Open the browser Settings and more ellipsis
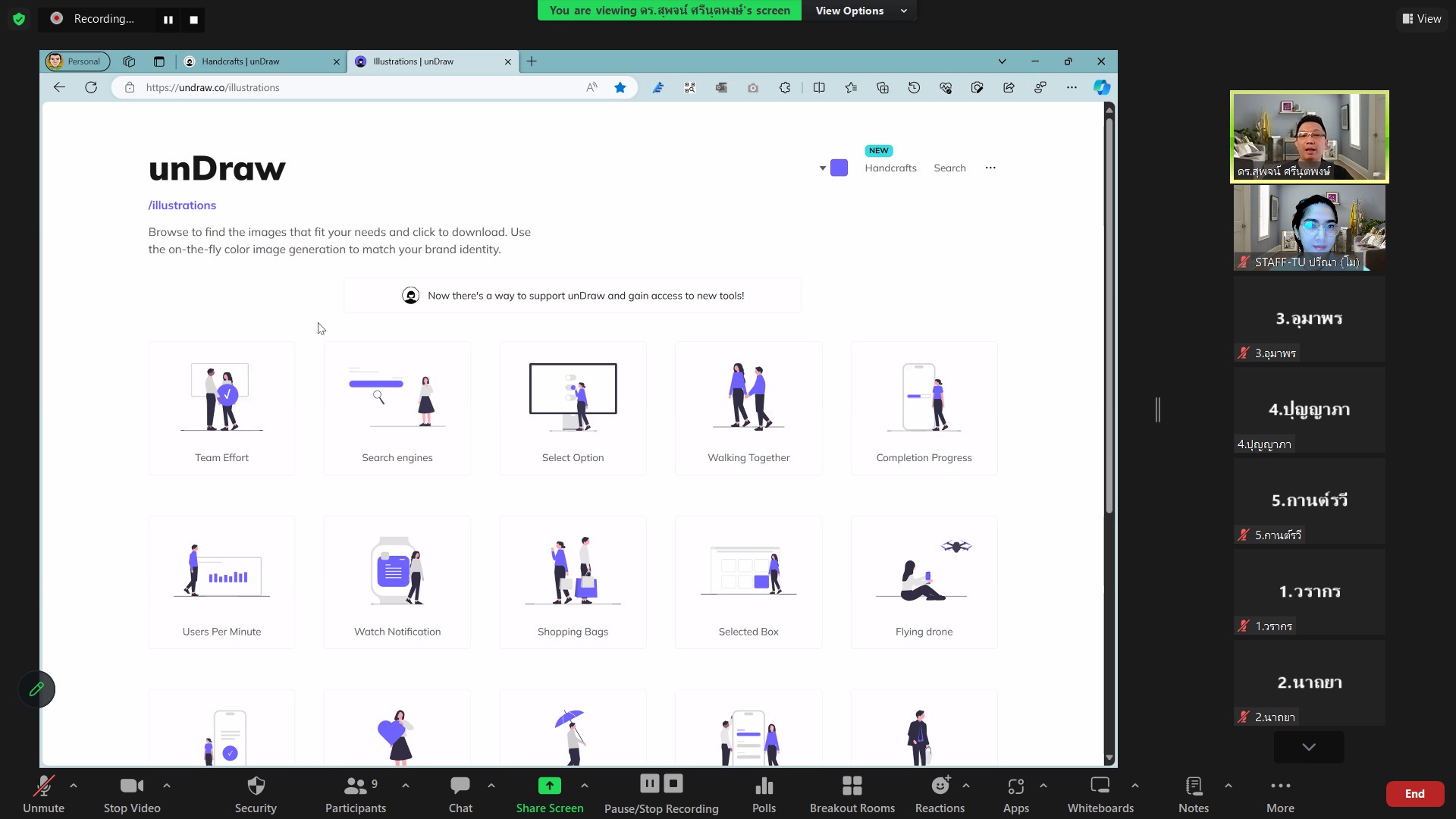Image resolution: width=1456 pixels, height=819 pixels. tap(1072, 87)
